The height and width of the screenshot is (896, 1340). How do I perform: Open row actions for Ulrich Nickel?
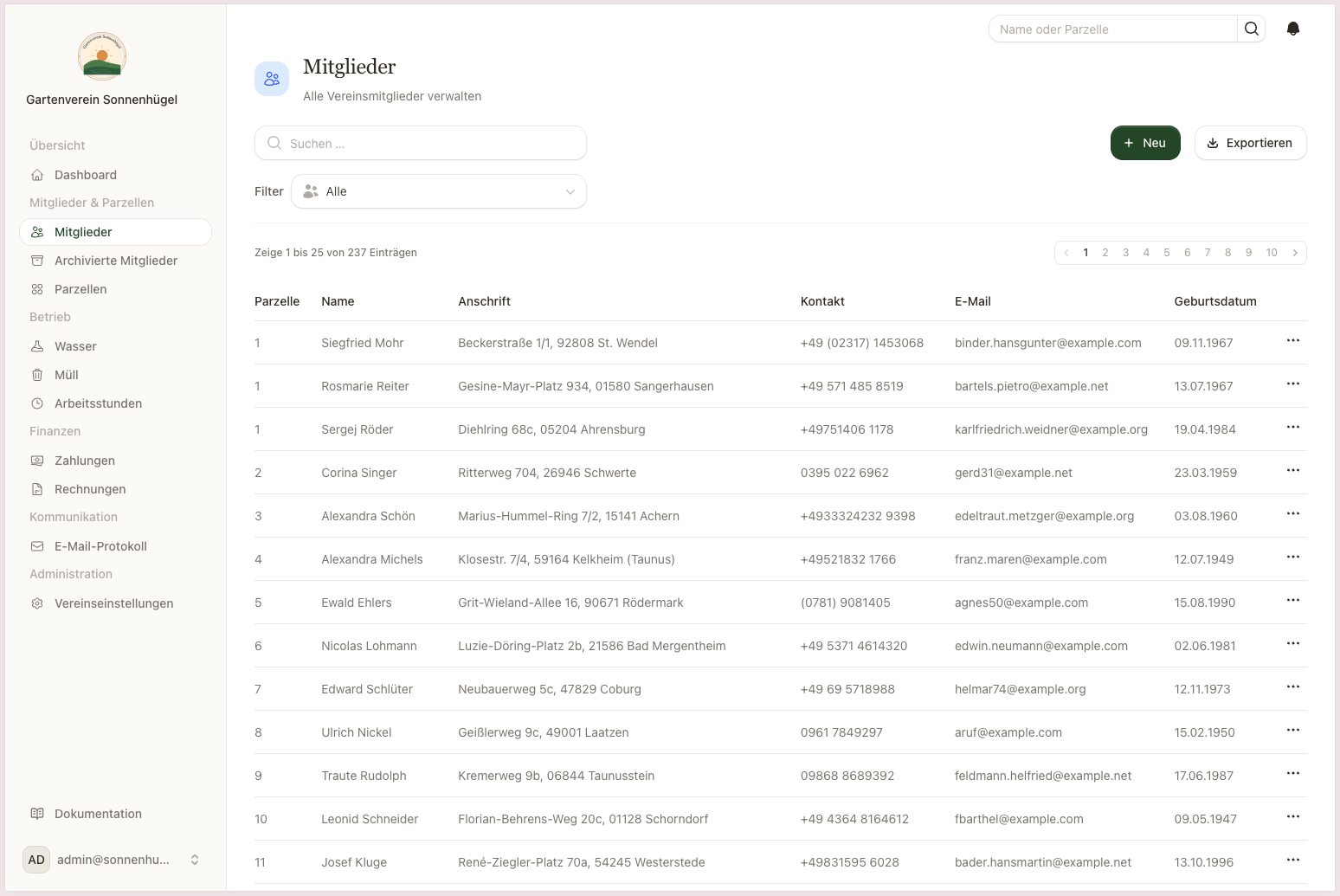coord(1293,731)
